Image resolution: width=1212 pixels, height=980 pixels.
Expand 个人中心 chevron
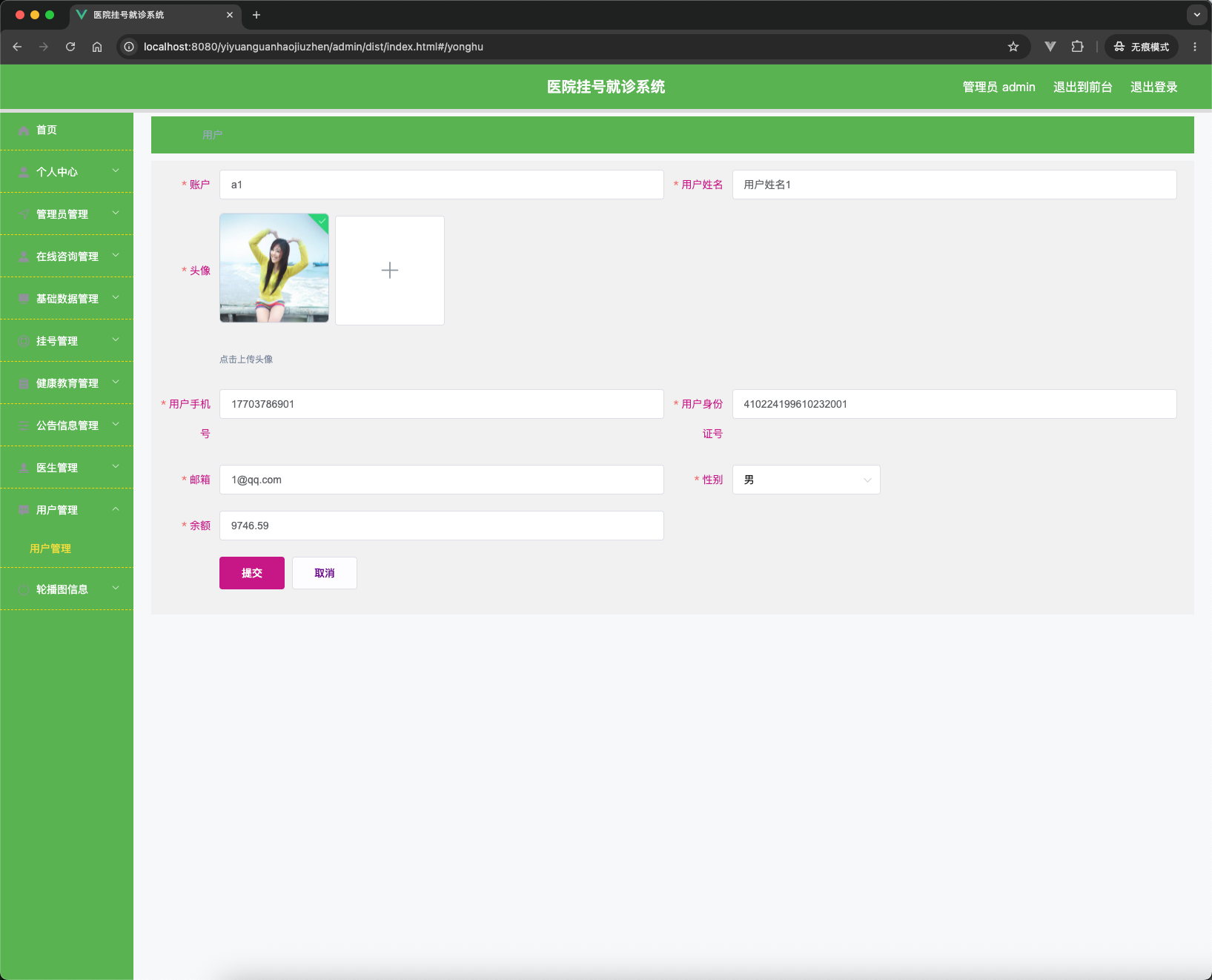point(116,170)
